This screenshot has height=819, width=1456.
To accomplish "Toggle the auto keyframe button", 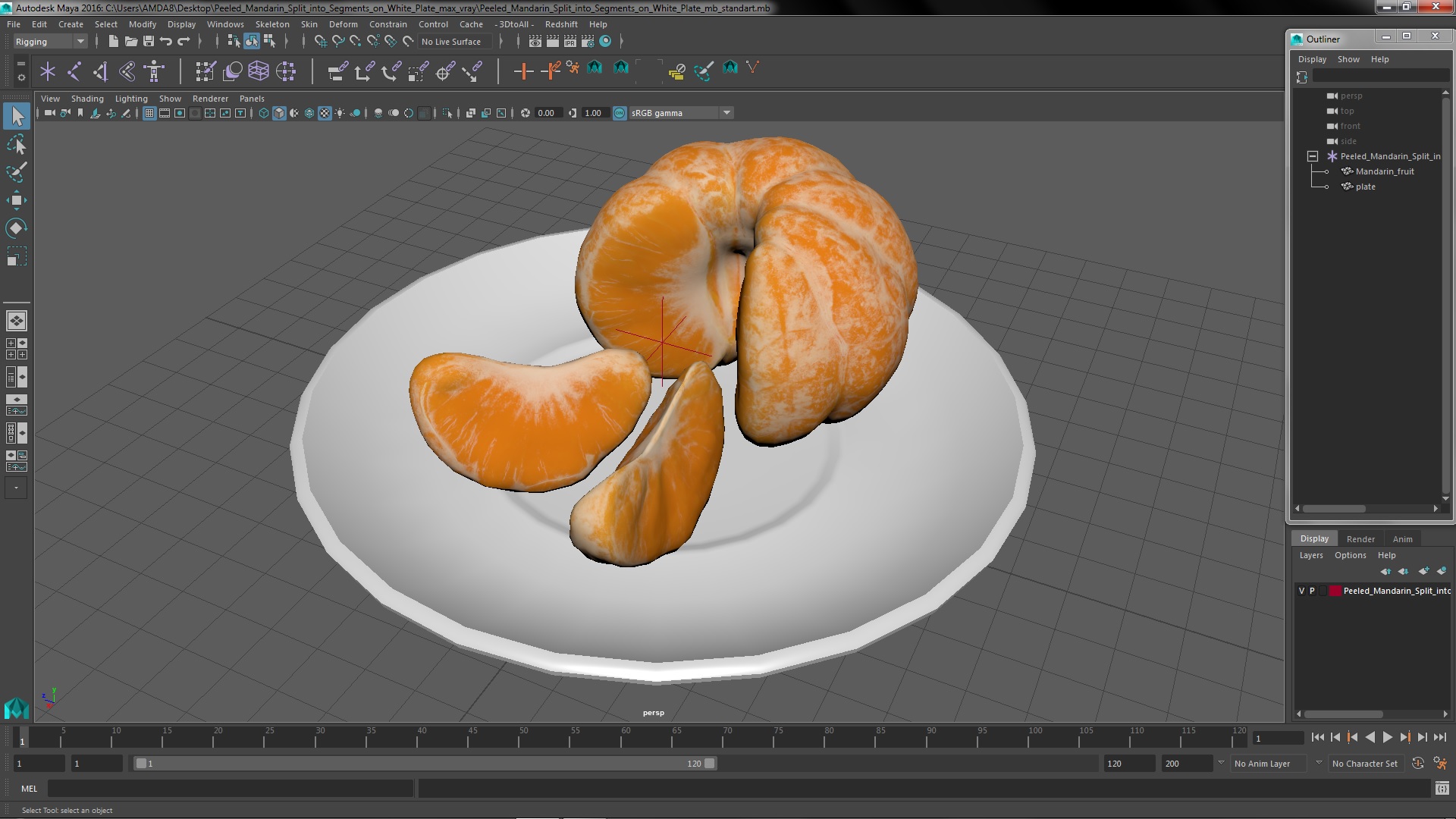I will pyautogui.click(x=1418, y=764).
